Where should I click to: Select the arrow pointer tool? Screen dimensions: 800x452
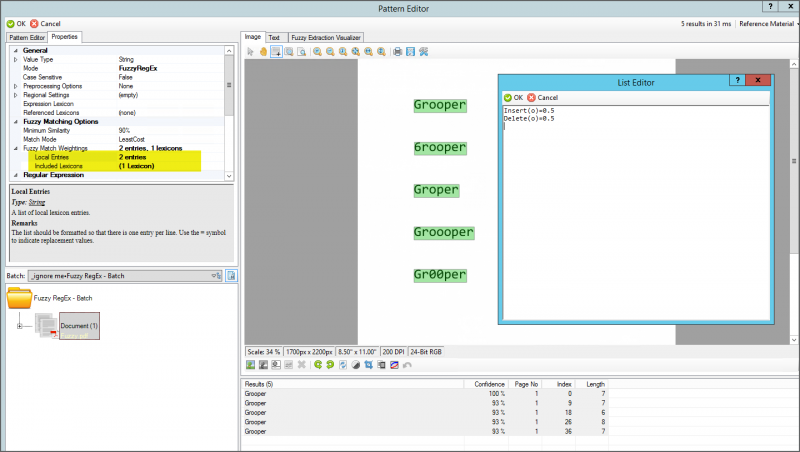click(x=251, y=52)
